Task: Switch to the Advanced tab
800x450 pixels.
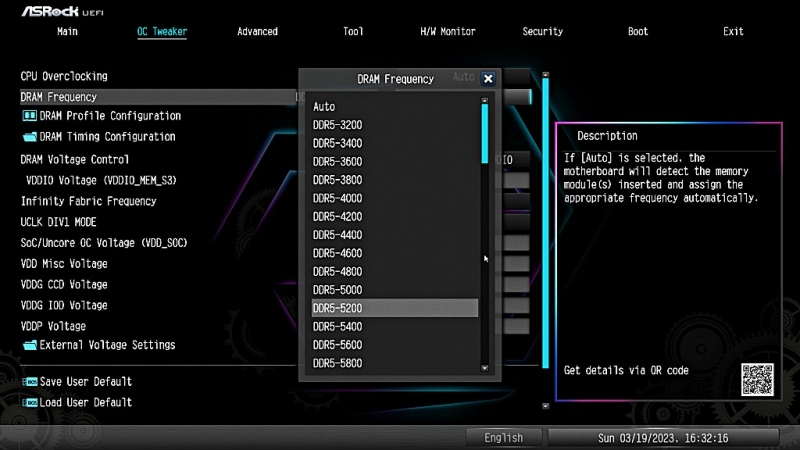Action: click(x=257, y=32)
